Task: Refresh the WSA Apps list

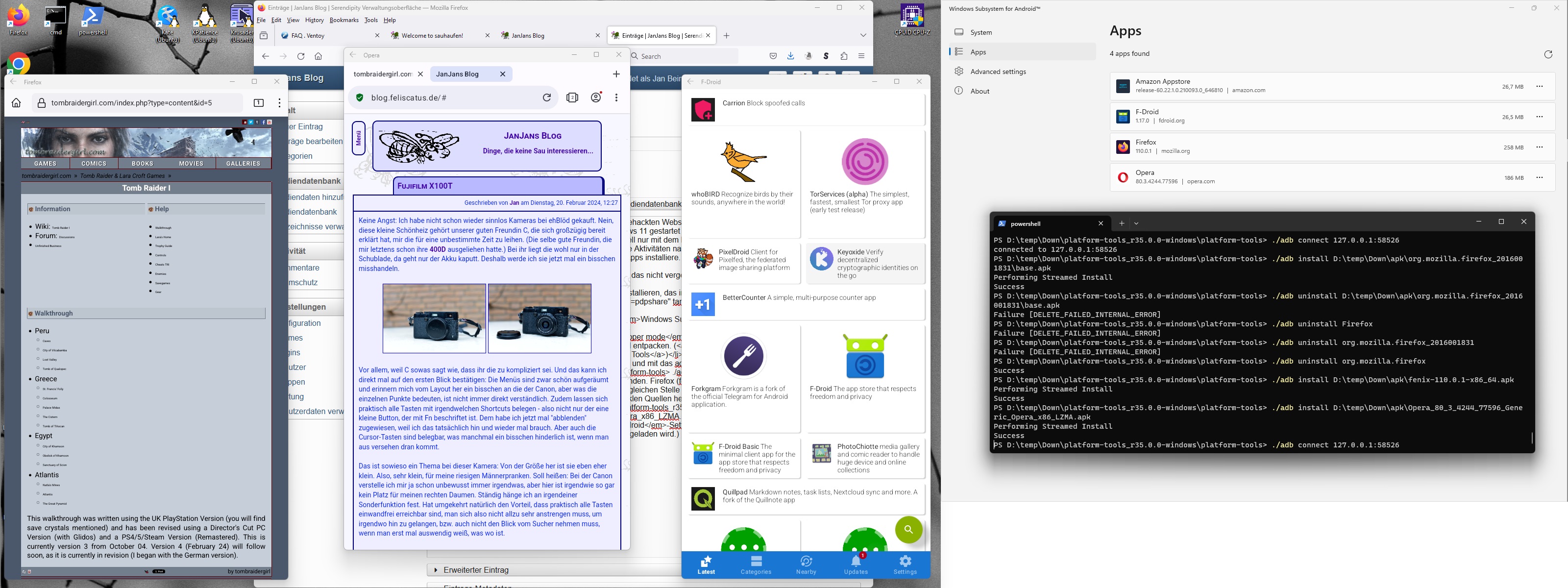Action: (x=1548, y=54)
